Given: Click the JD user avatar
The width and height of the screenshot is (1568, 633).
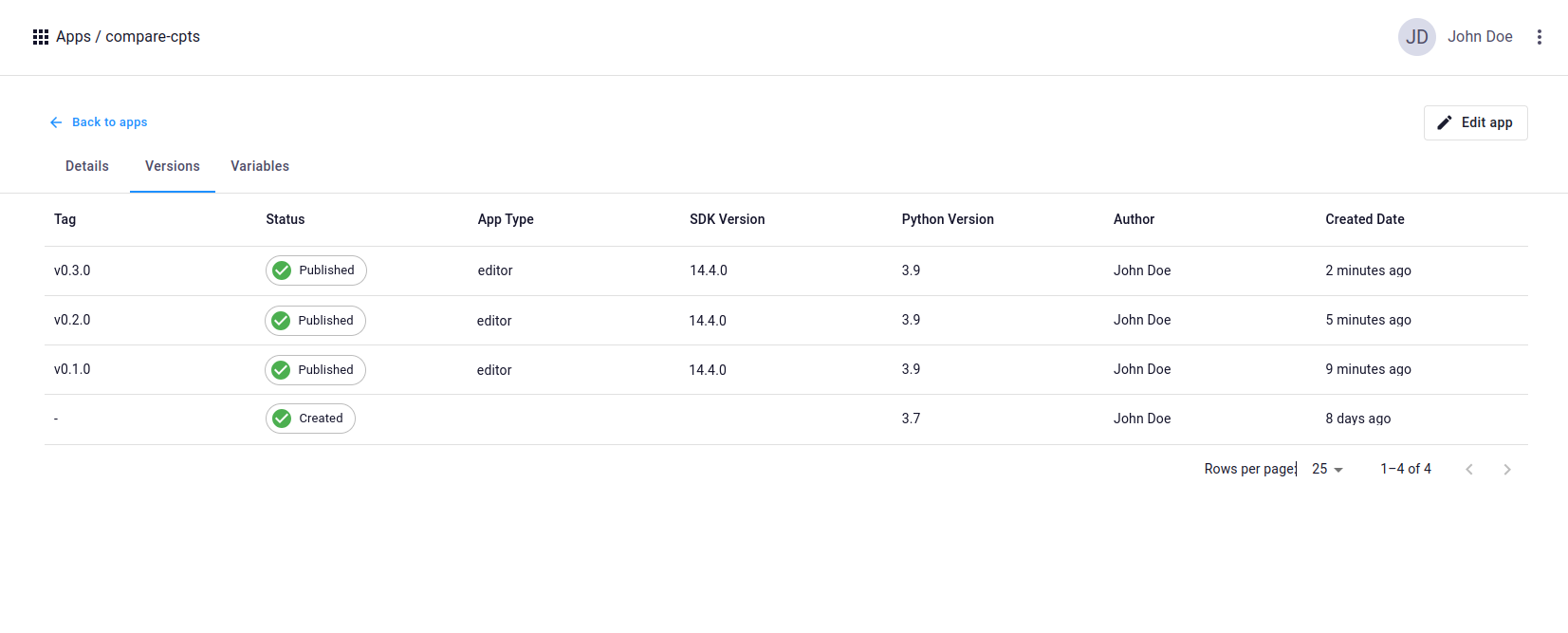Looking at the screenshot, I should point(1416,37).
